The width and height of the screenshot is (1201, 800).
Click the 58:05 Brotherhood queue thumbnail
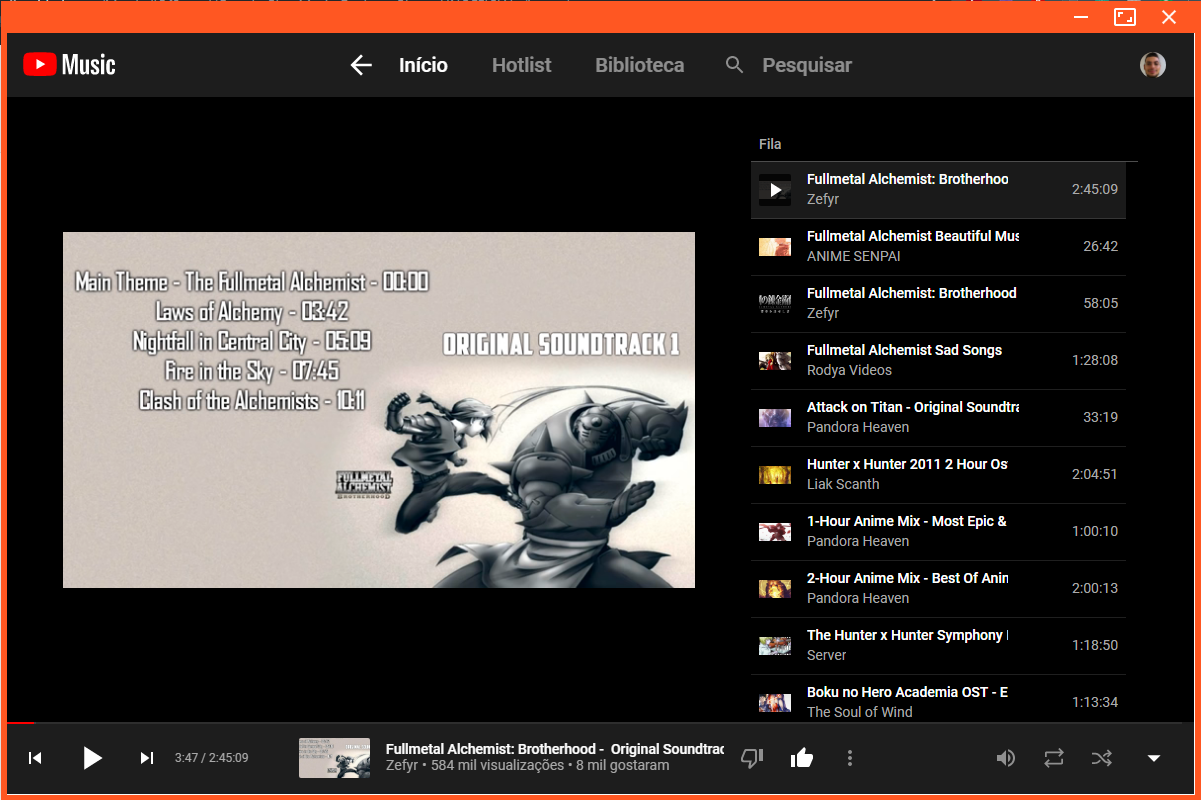point(775,304)
